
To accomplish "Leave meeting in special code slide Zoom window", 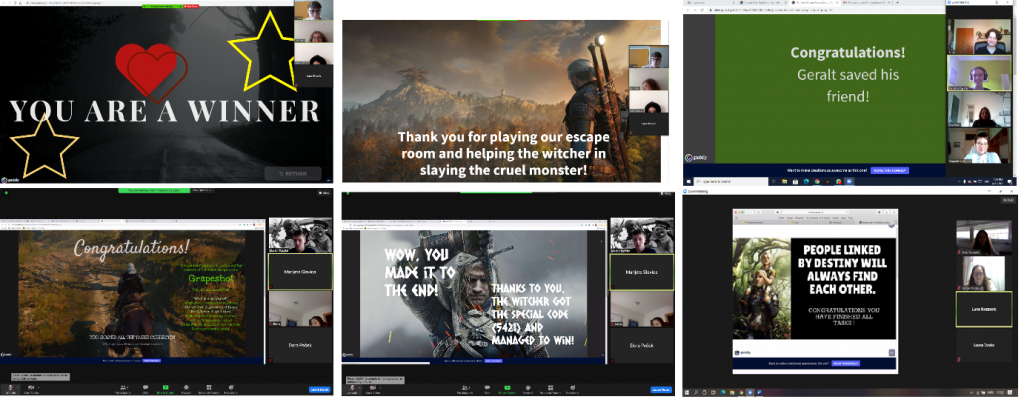I will coord(661,389).
